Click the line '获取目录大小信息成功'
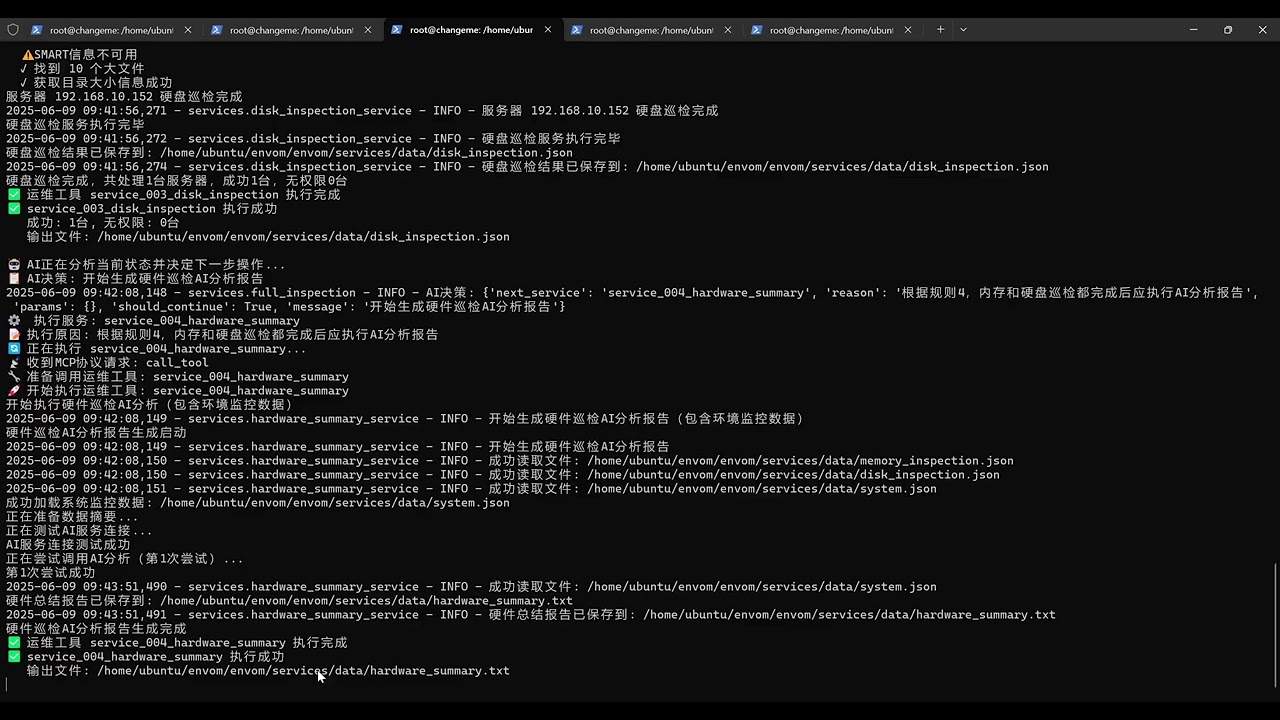Viewport: 1280px width, 720px height. coord(96,83)
